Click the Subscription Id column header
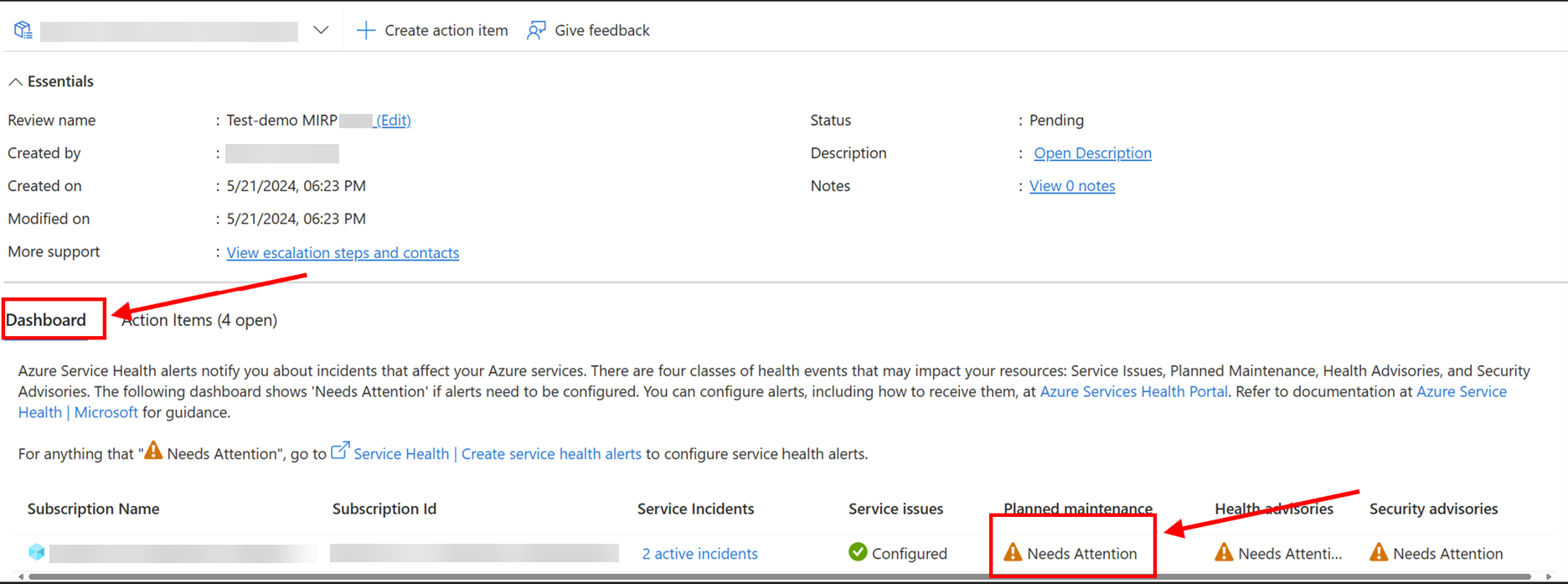 click(384, 509)
